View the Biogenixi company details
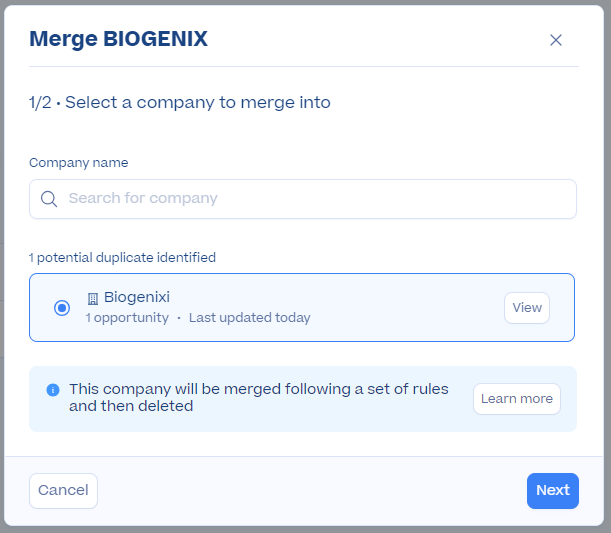This screenshot has width=611, height=533. click(527, 308)
